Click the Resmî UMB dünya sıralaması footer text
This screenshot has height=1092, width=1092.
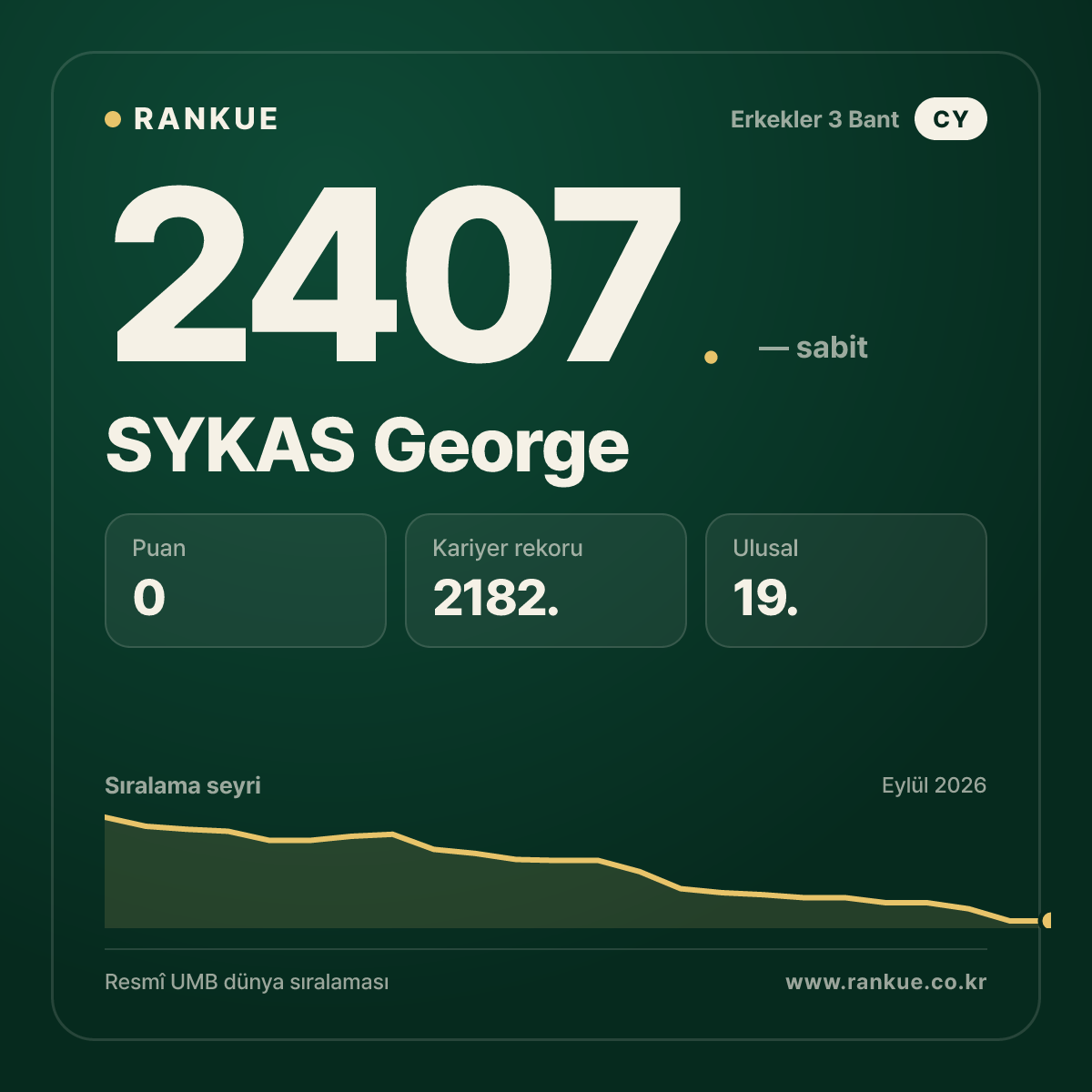click(x=247, y=983)
